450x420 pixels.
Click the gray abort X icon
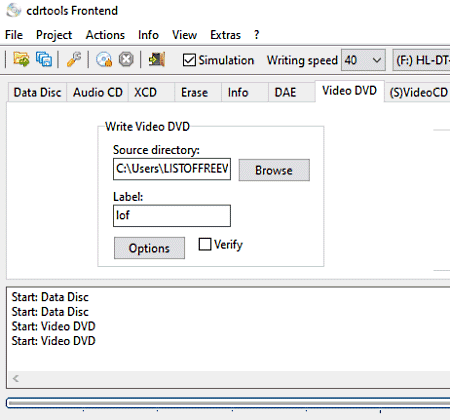[x=126, y=60]
